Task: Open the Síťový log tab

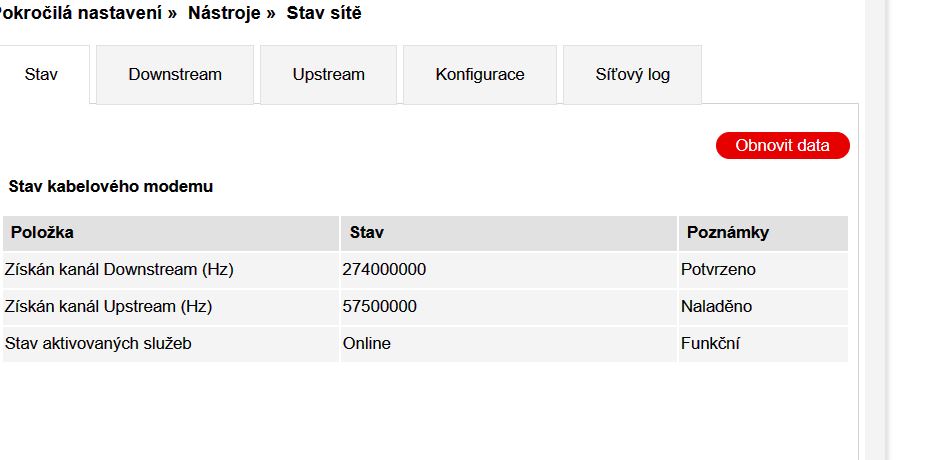Action: 632,74
